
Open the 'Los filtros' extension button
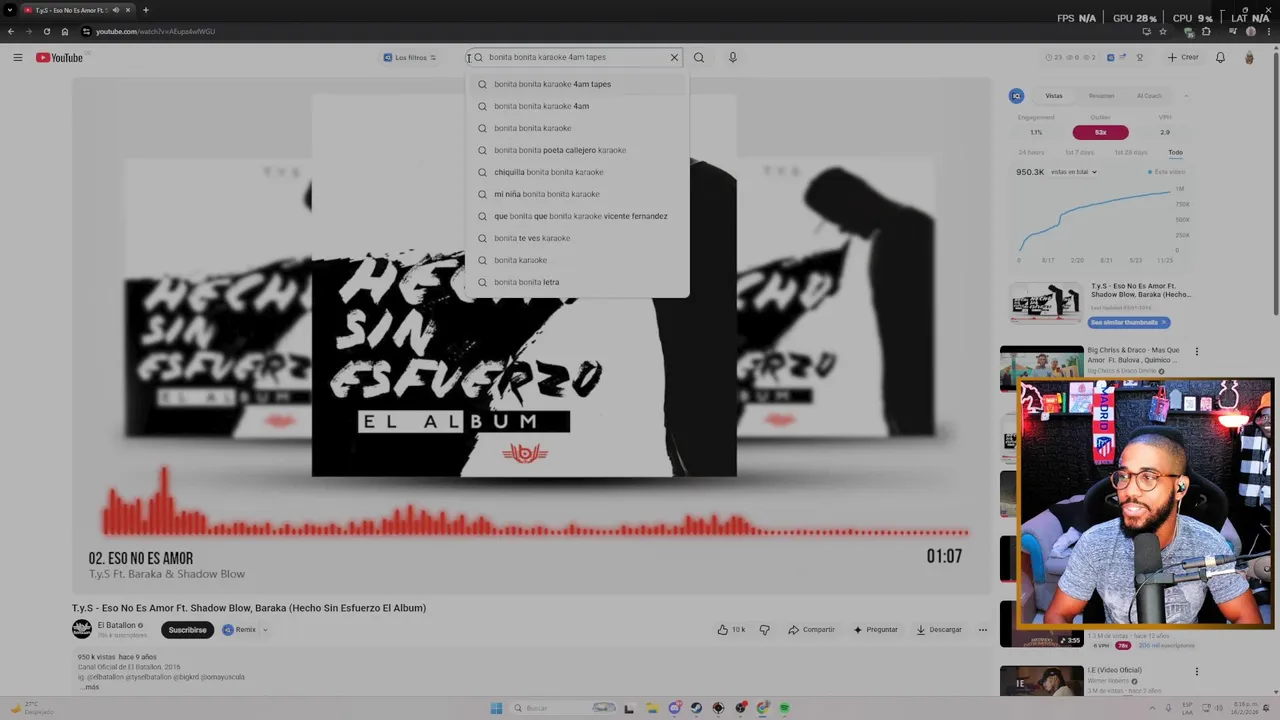point(410,57)
